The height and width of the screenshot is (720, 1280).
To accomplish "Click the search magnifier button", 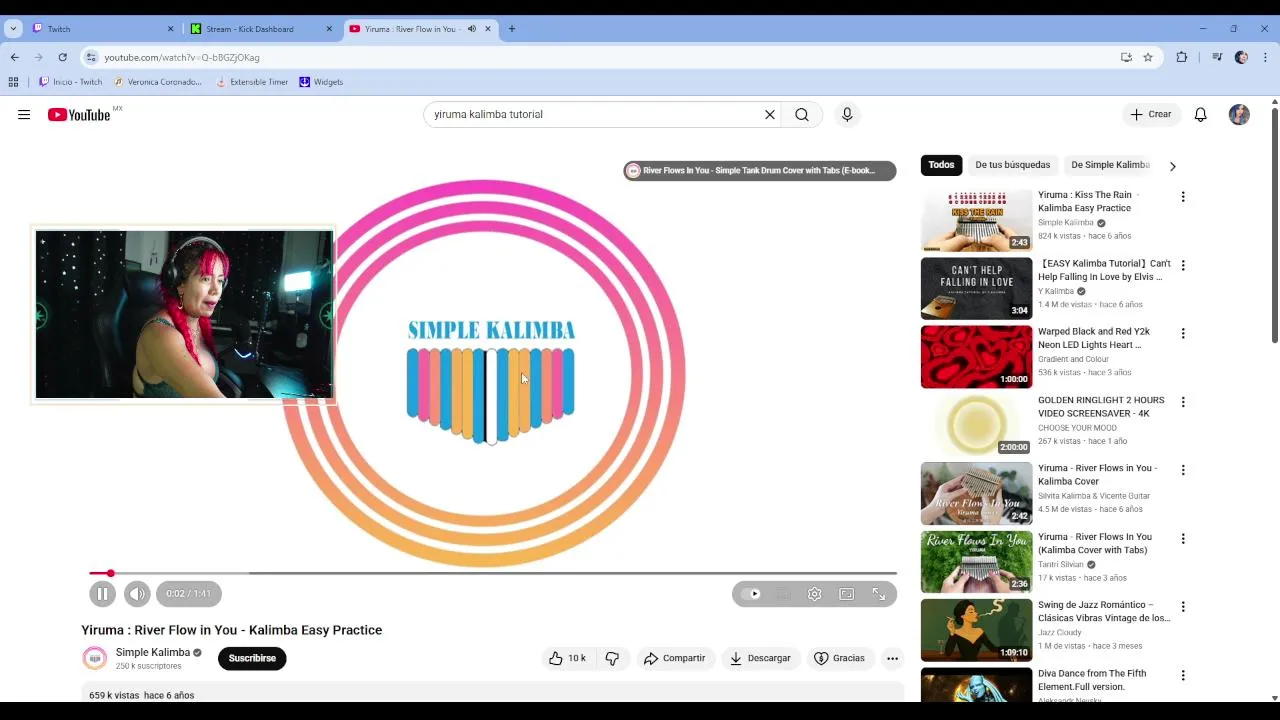I will click(802, 115).
